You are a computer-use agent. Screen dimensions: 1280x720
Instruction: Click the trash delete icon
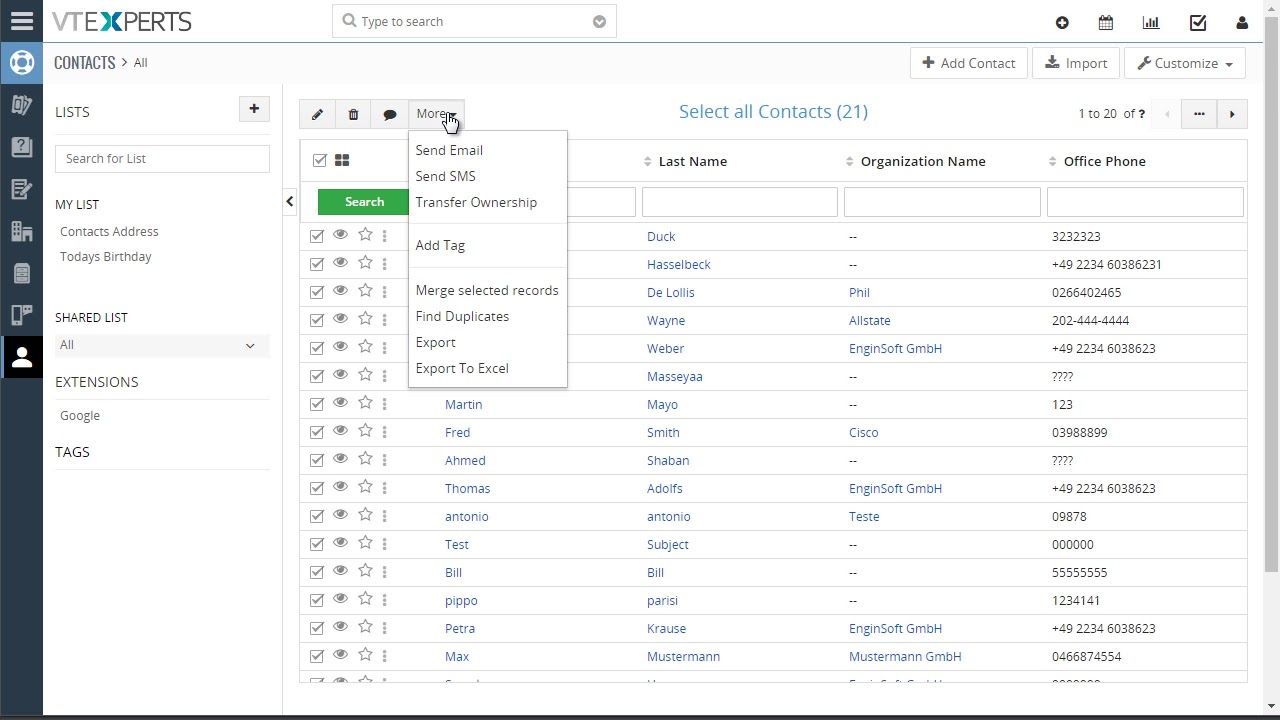353,115
